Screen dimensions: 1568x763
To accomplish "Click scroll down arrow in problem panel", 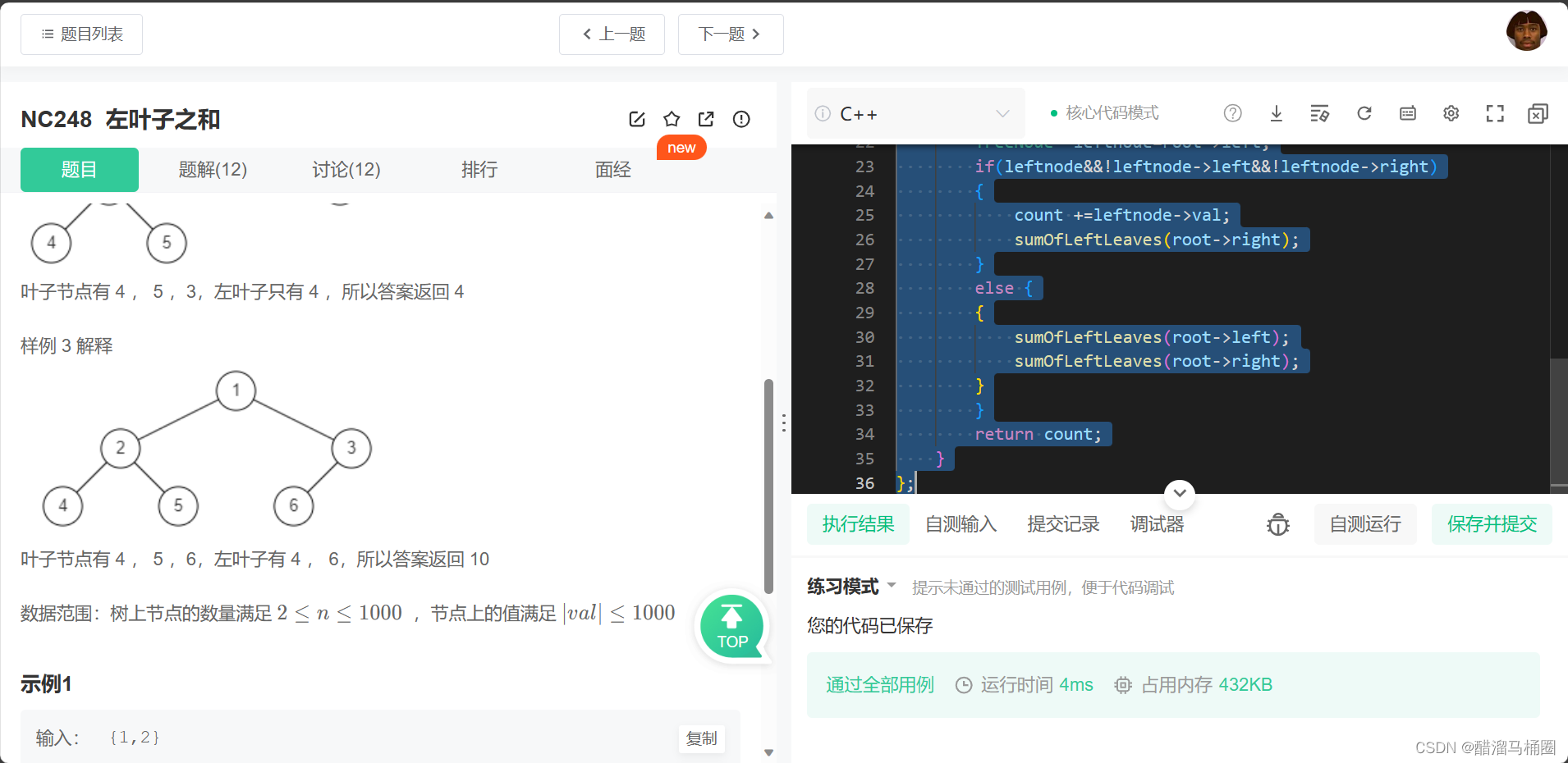I will tap(768, 752).
